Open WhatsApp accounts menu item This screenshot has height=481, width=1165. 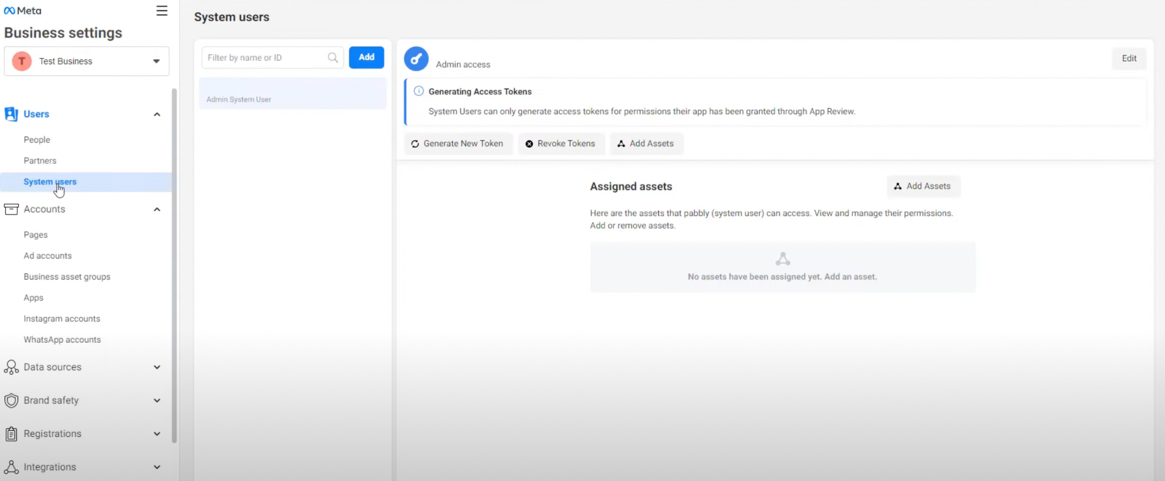62,340
